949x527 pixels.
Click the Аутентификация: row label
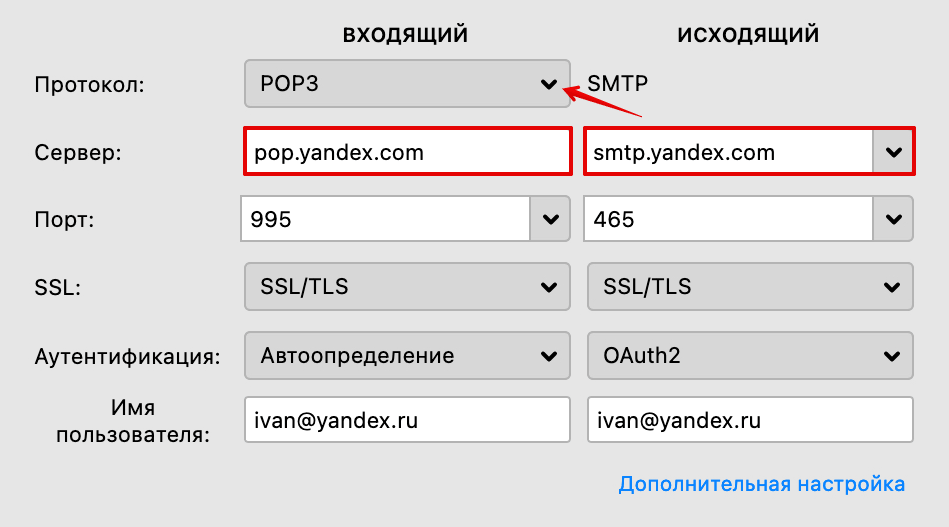(x=127, y=356)
